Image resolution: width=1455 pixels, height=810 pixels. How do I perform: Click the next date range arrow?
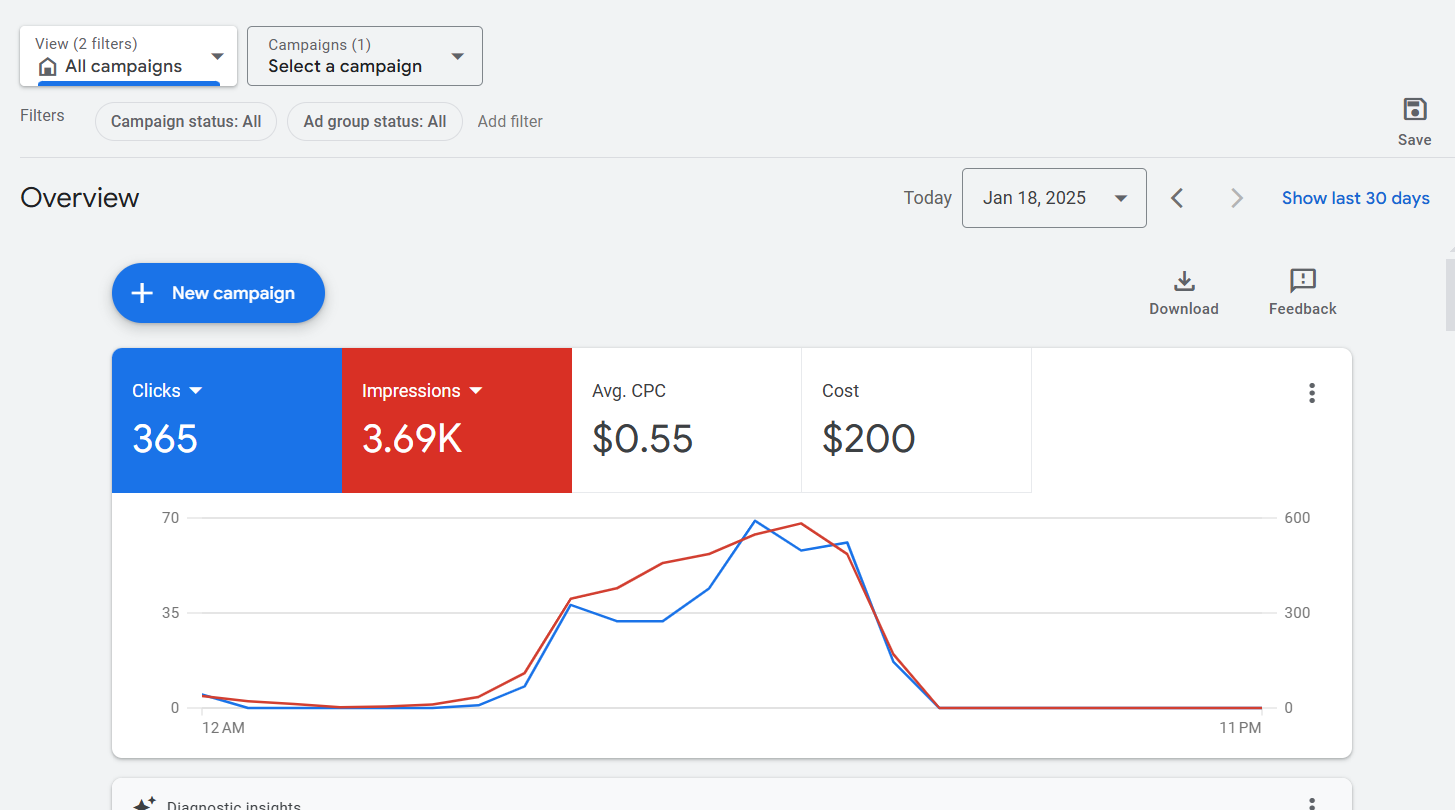[1237, 198]
